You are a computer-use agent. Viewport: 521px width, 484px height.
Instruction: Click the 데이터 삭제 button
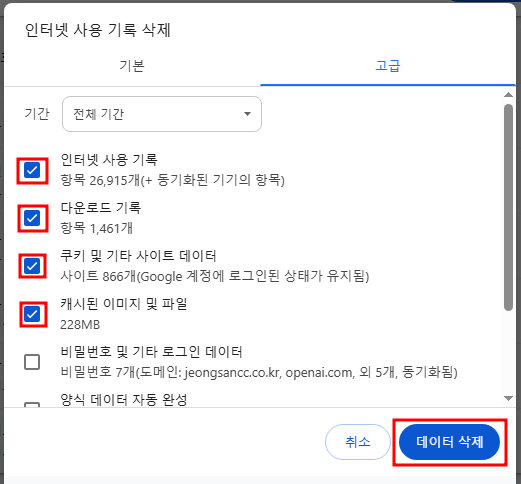tap(449, 442)
